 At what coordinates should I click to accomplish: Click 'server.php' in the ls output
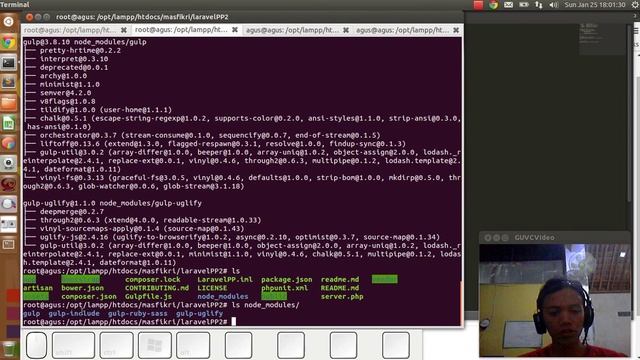[342, 297]
